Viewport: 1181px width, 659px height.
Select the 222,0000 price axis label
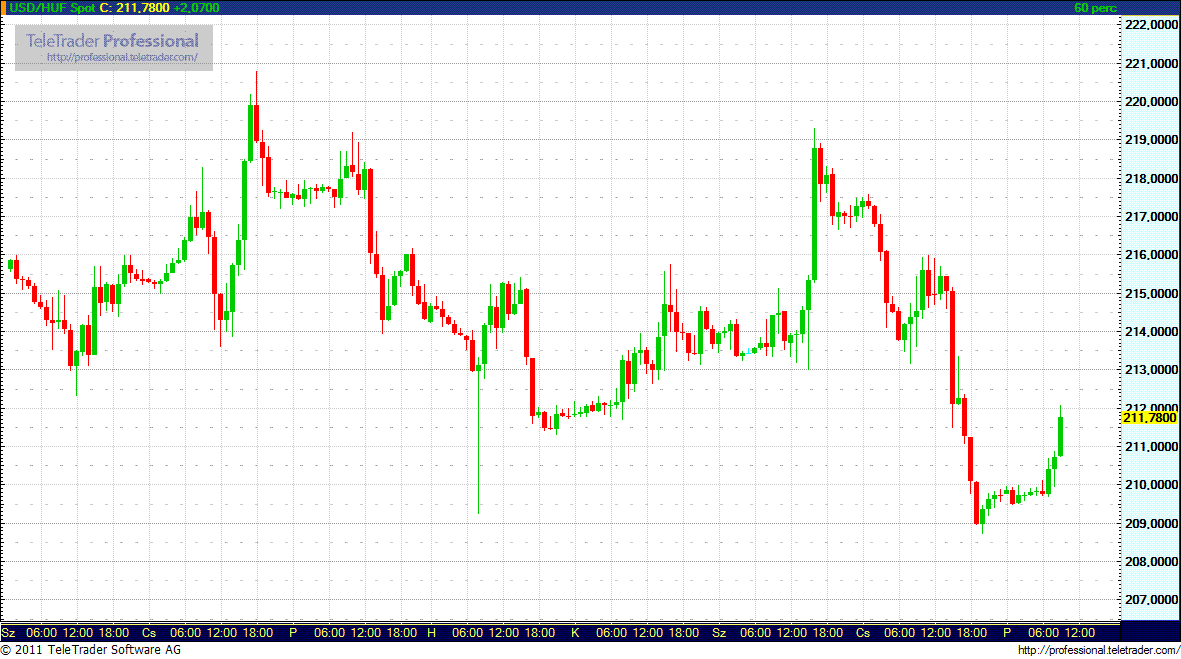(1151, 25)
